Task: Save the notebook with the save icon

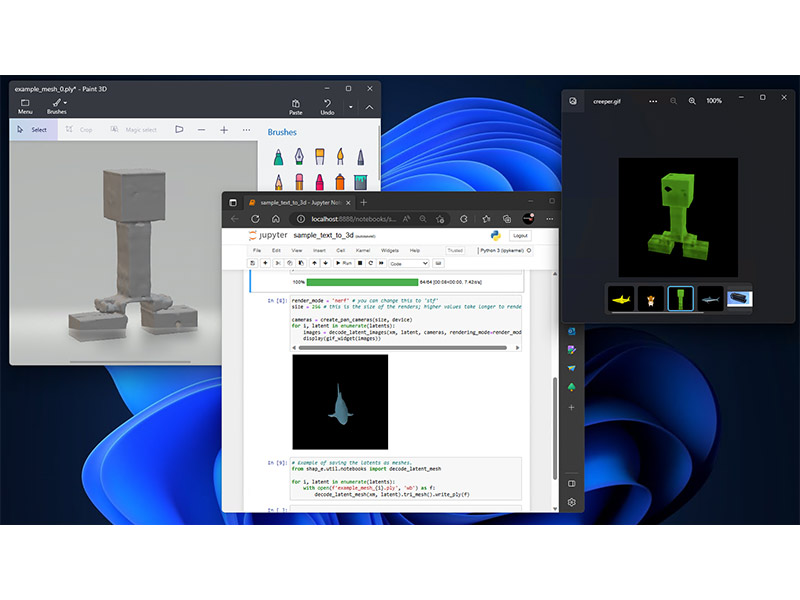Action: point(253,263)
